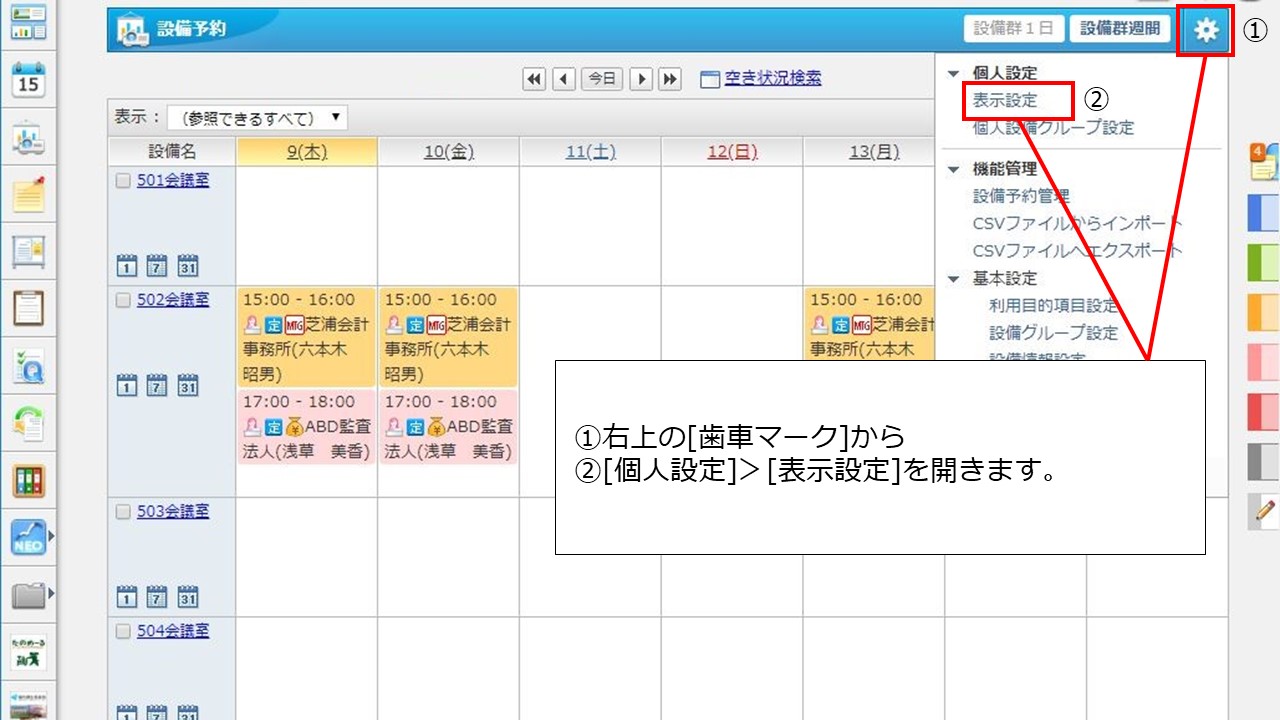Screen dimensions: 1280x720
Task: Open 31-day view icon for 503会議室
Action: [188, 597]
